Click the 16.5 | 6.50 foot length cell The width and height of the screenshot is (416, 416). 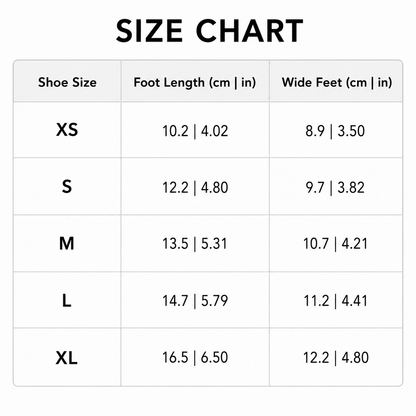[195, 357]
